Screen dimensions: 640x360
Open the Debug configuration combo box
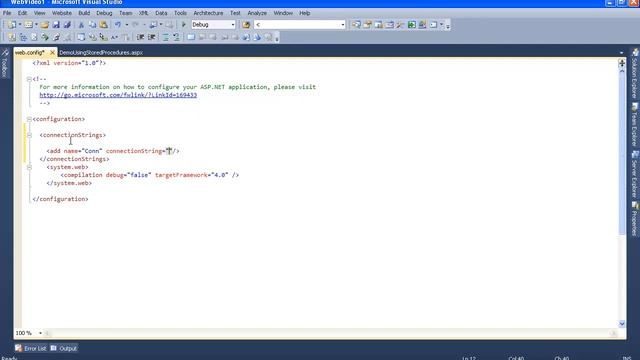pyautogui.click(x=213, y=25)
